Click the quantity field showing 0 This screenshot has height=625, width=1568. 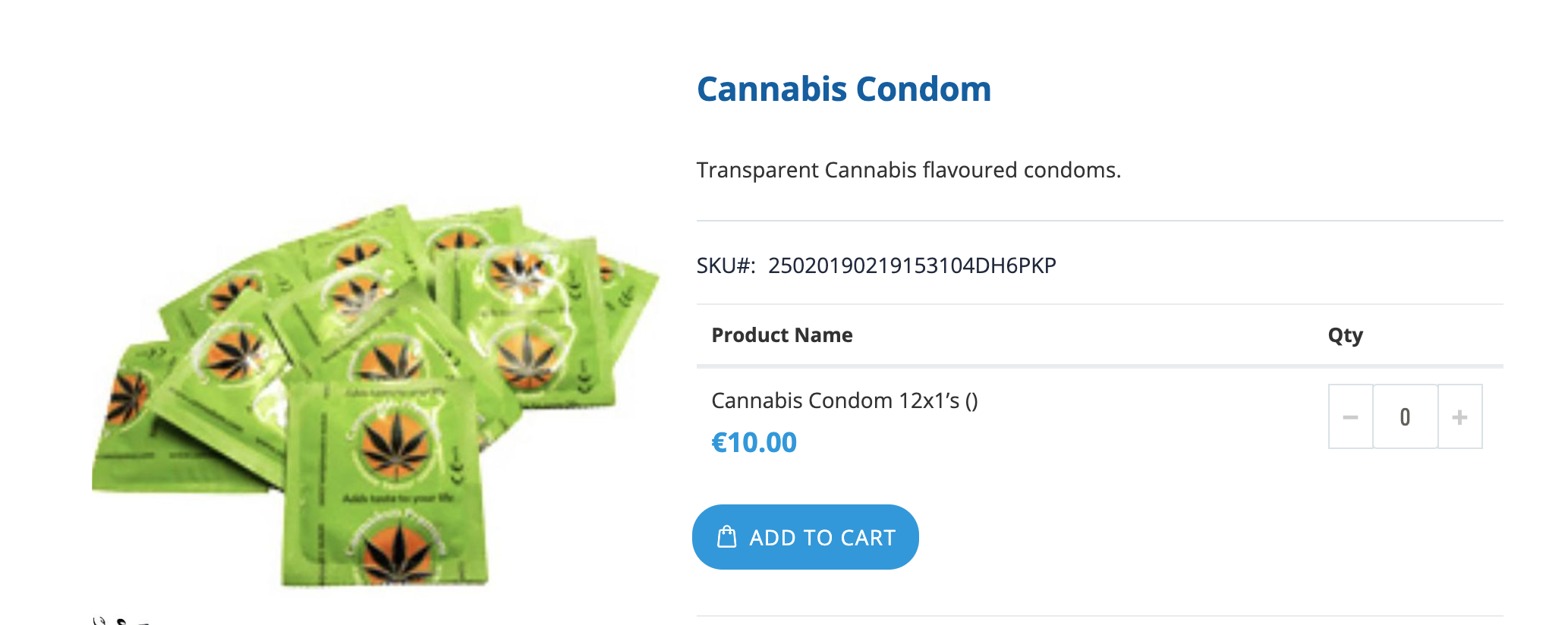1405,416
